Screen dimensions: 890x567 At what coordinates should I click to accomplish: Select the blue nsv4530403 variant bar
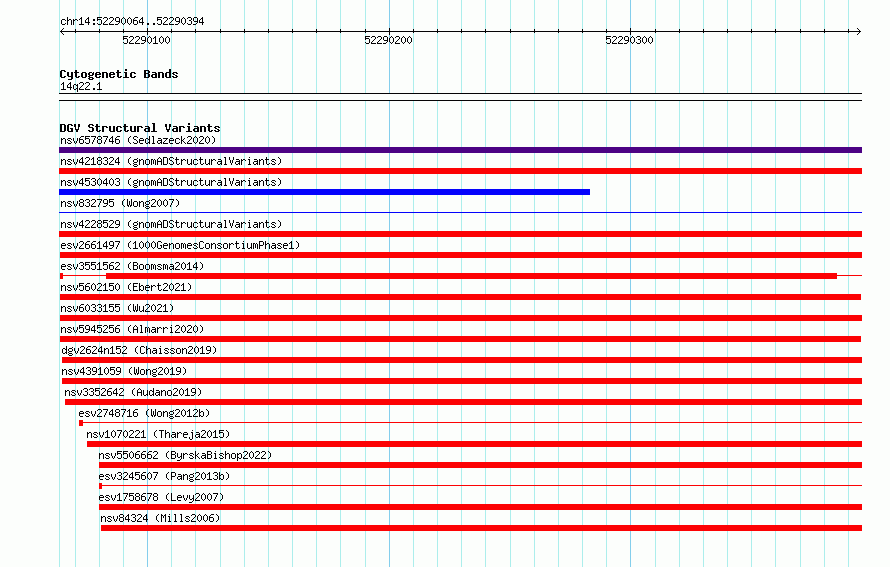tap(325, 192)
